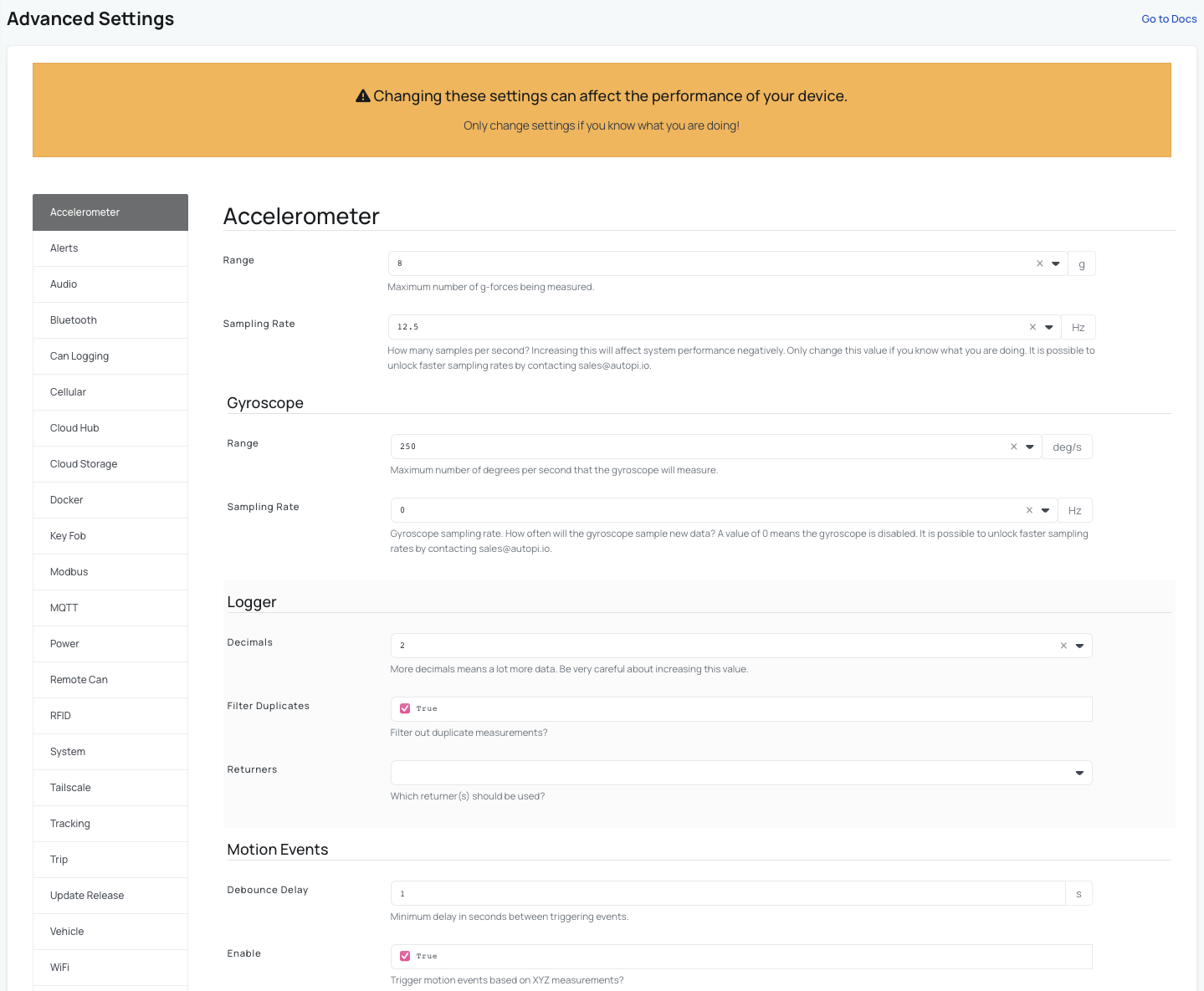Viewport: 1204px width, 991px height.
Task: Clear the Gyroscope Sampling Rate value
Action: coord(1029,510)
